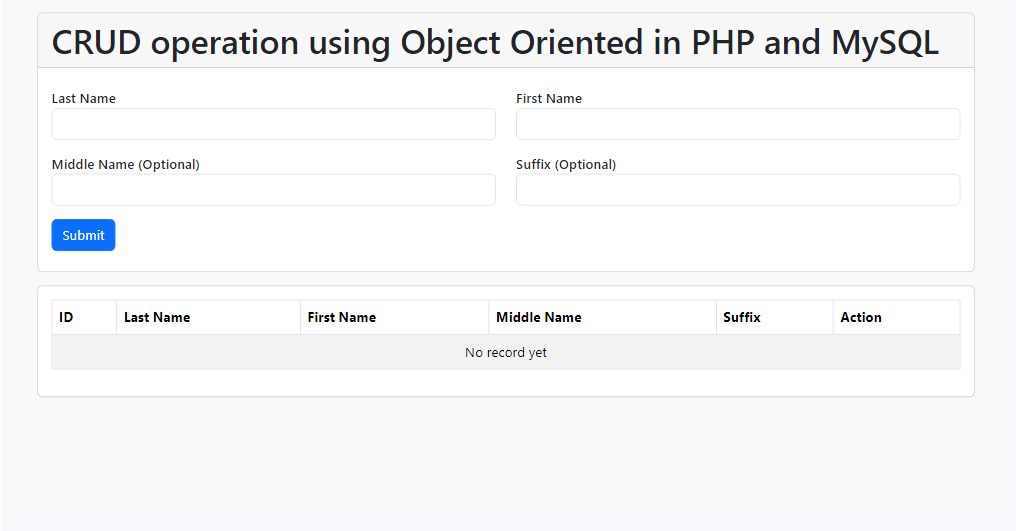Image resolution: width=1016 pixels, height=531 pixels.
Task: Click the ID column header
Action: click(x=84, y=317)
